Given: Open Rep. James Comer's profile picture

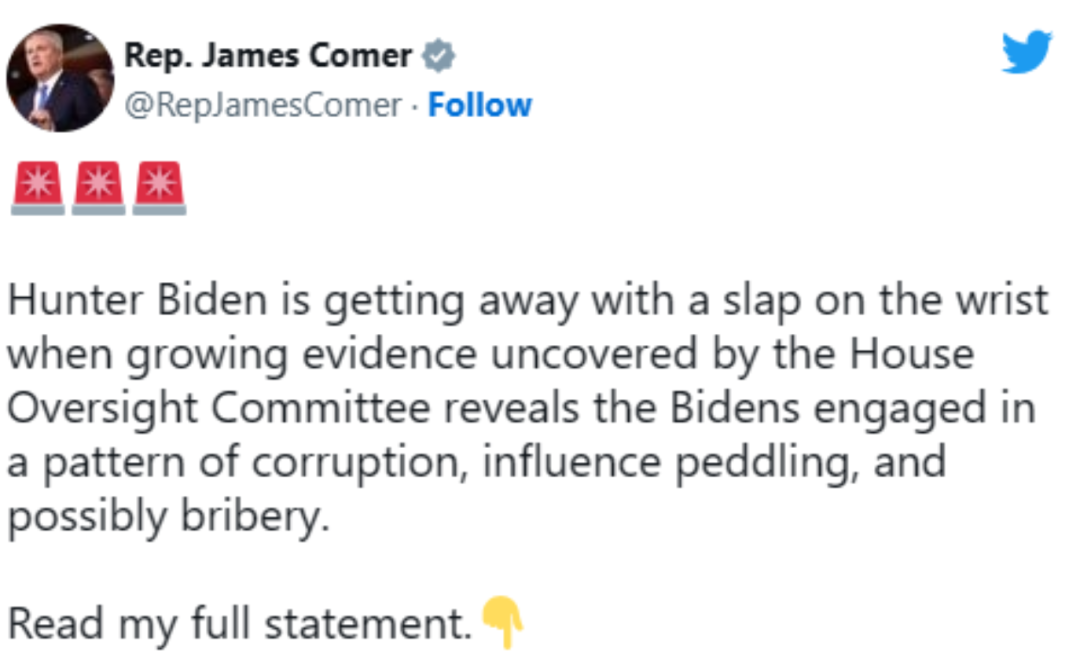Looking at the screenshot, I should click(60, 78).
